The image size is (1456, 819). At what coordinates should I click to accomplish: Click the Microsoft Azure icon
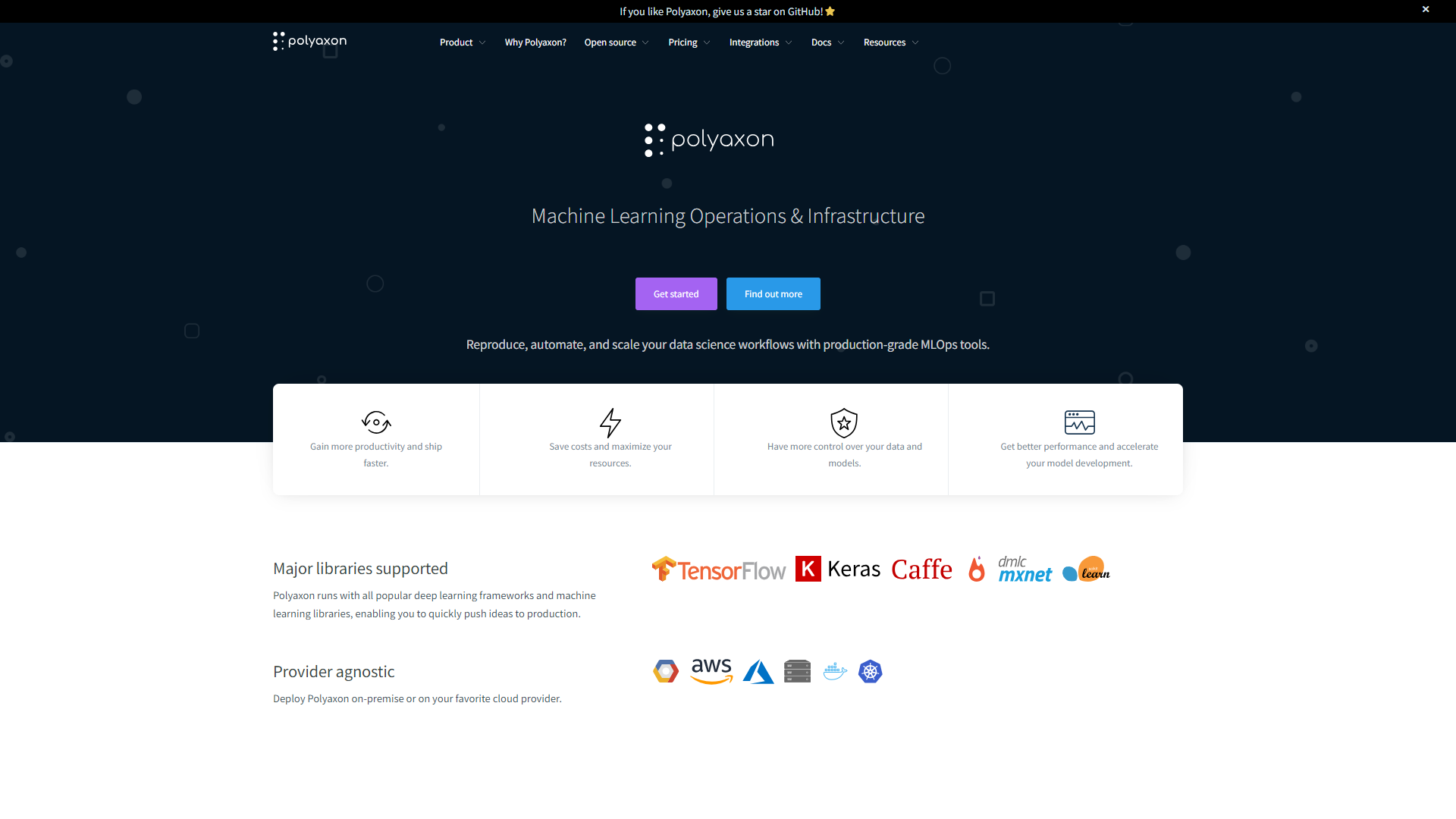(758, 671)
